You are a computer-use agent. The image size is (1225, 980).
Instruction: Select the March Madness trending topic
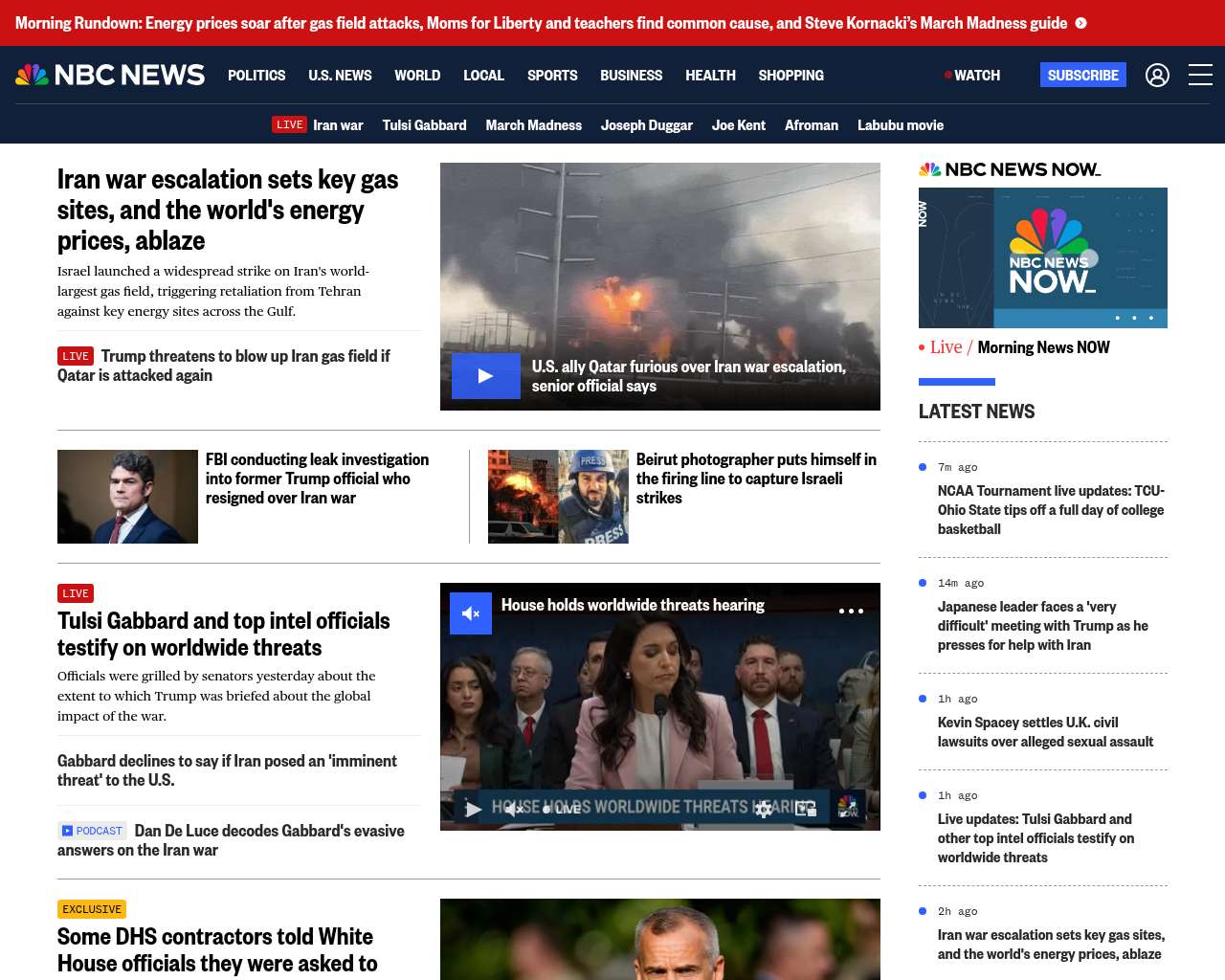click(533, 125)
